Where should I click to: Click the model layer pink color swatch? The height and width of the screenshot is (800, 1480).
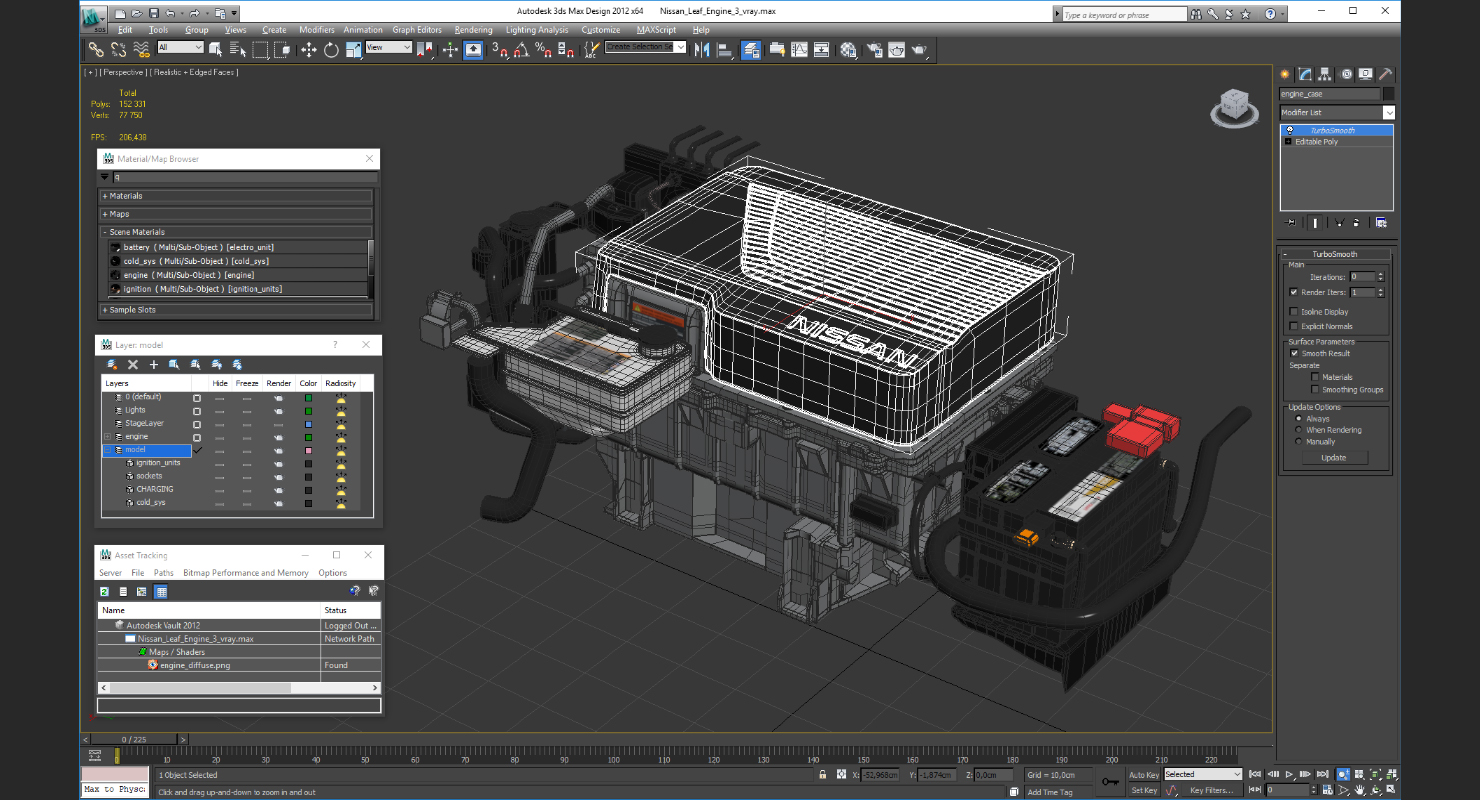pyautogui.click(x=308, y=450)
